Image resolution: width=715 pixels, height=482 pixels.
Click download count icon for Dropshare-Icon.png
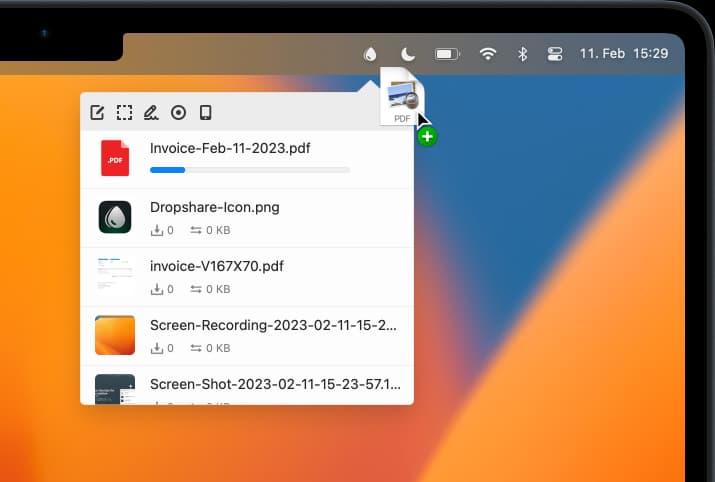(x=156, y=230)
